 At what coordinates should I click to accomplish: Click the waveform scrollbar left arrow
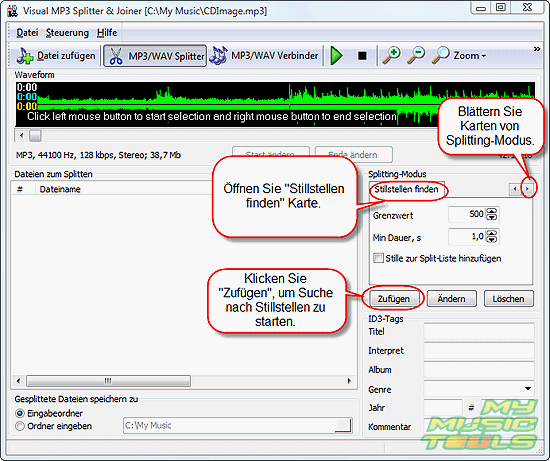(21, 135)
